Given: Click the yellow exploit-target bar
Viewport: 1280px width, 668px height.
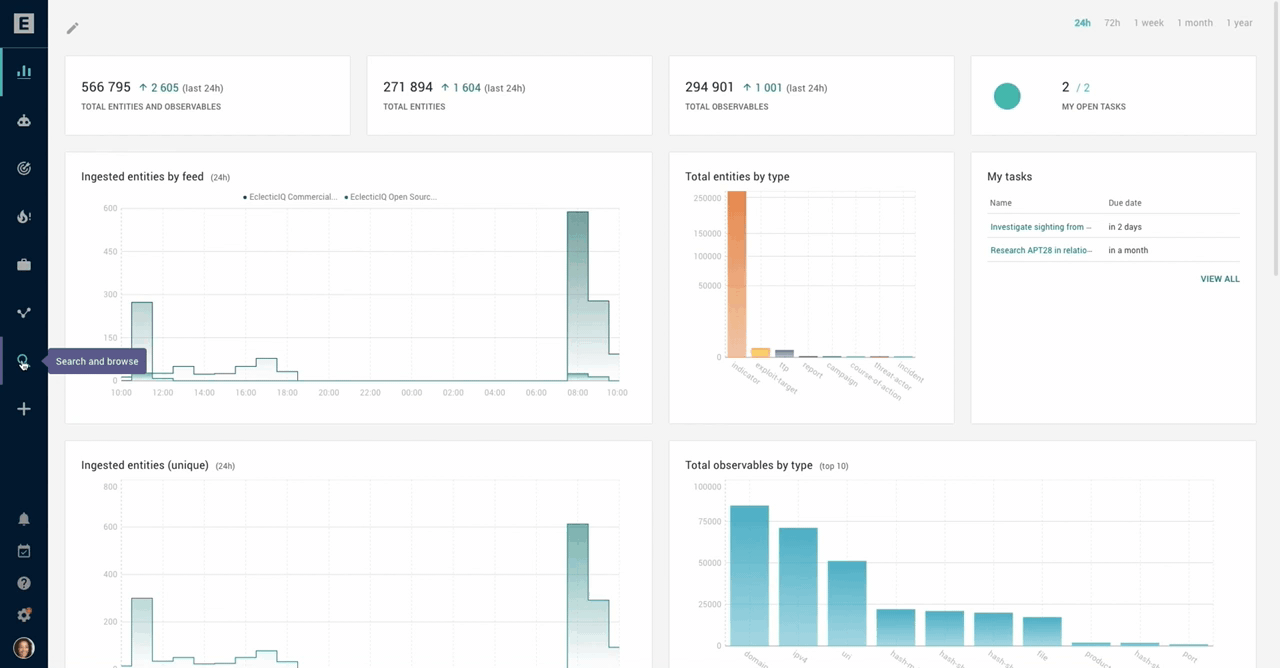Looking at the screenshot, I should (x=761, y=352).
